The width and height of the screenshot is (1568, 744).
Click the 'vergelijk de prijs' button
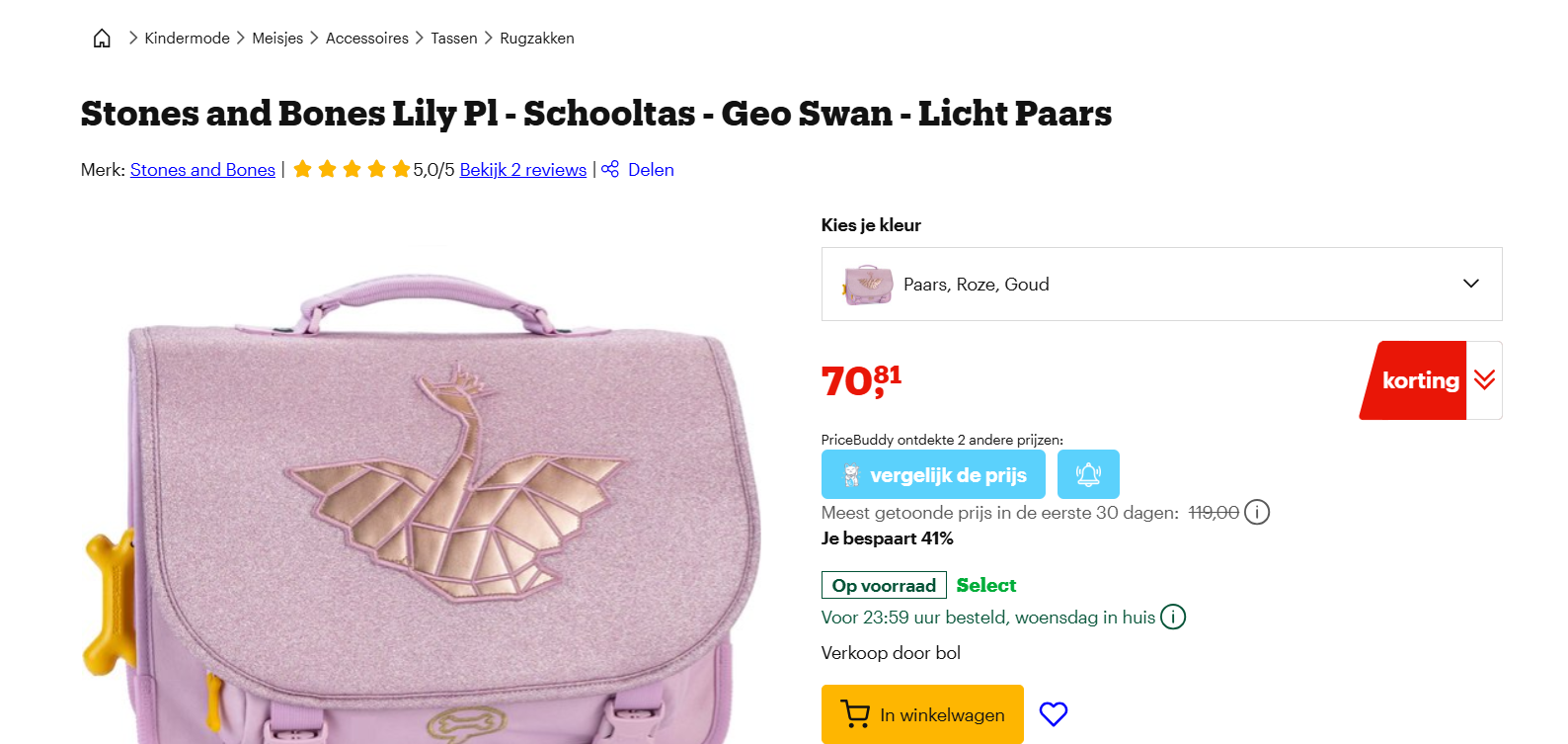[x=933, y=474]
